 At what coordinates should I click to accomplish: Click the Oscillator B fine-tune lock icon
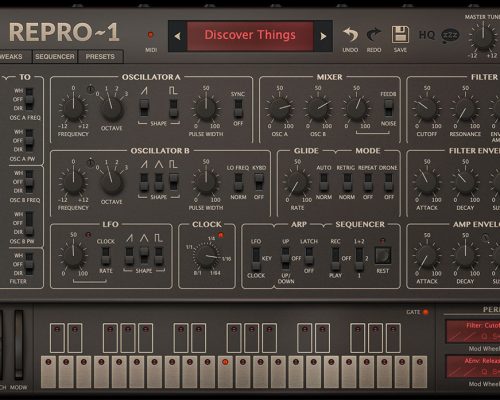pos(90,163)
